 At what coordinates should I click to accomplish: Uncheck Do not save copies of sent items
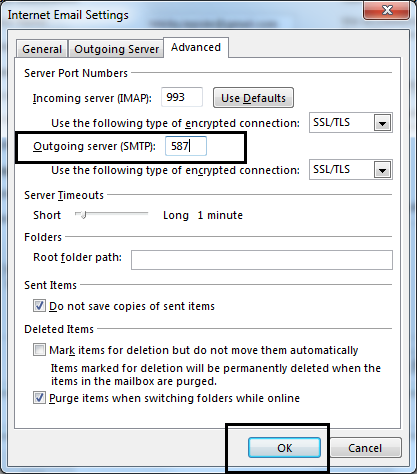coord(39,306)
